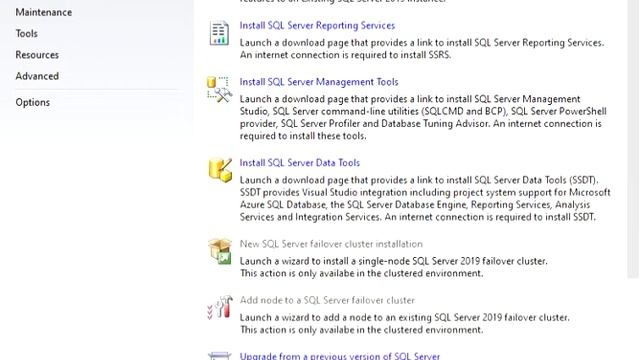
Task: Click Install SQL Server Management Tools link
Action: (319, 82)
